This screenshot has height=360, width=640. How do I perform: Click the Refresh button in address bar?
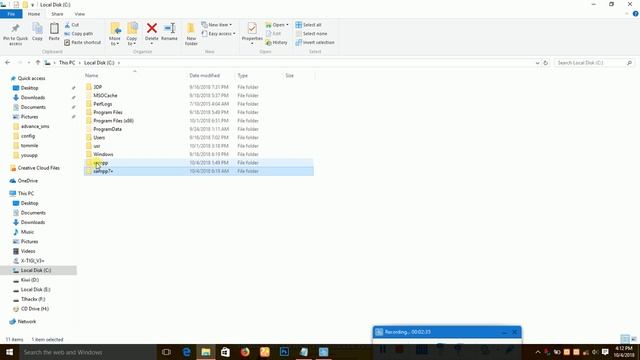545,63
